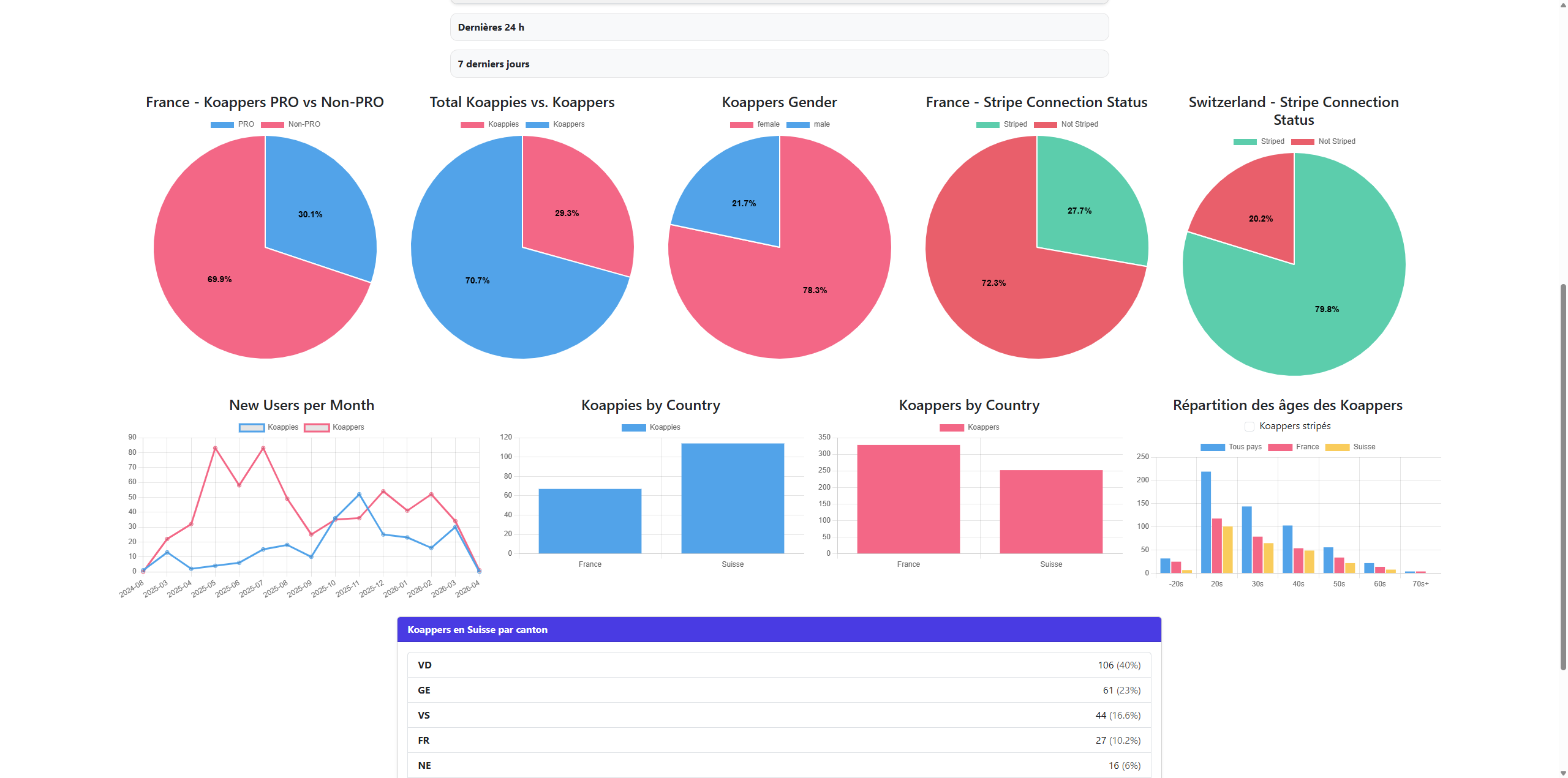Toggle PRO legend in France PRO chart

(x=232, y=124)
